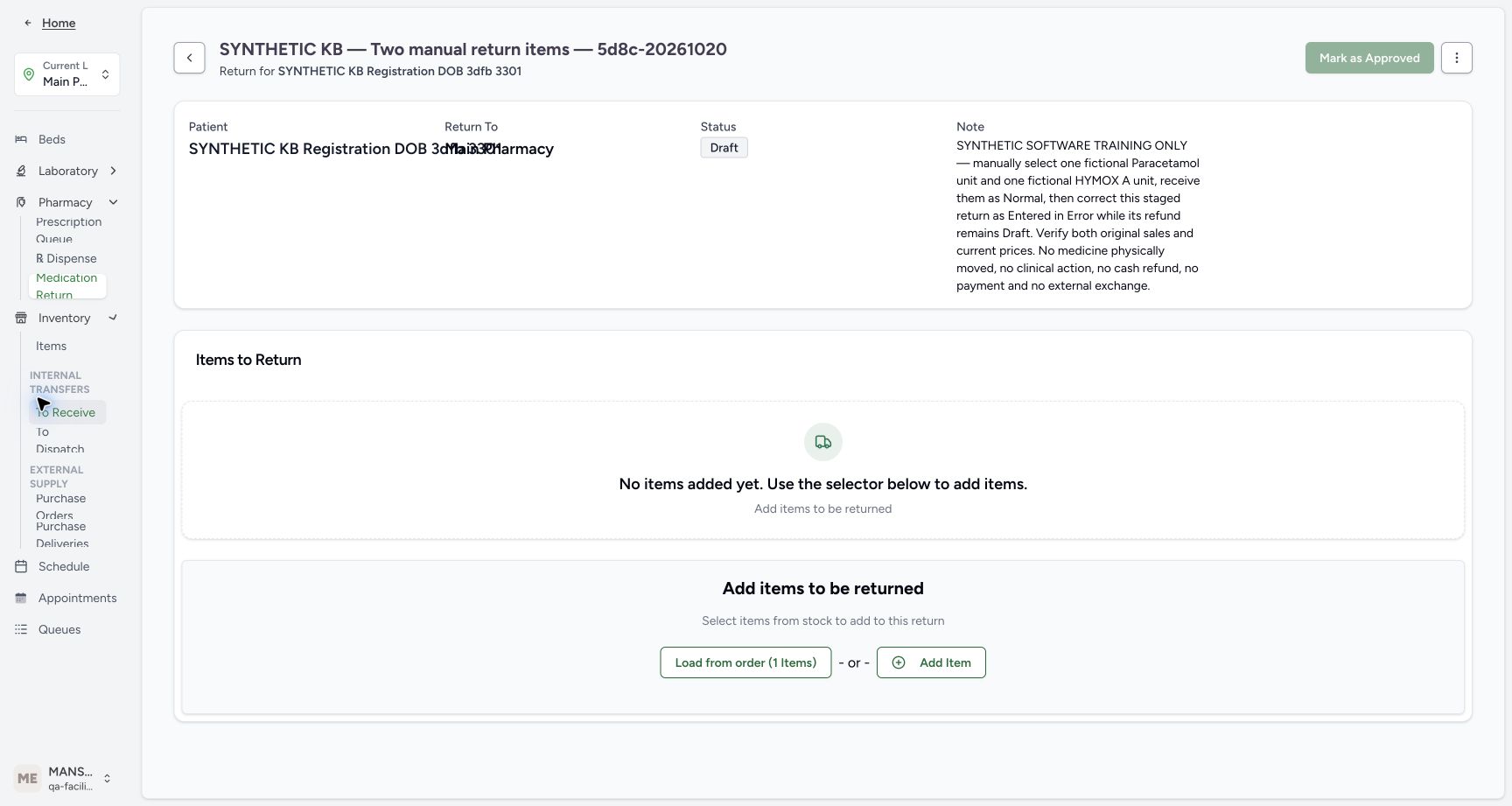This screenshot has height=806, width=1512.
Task: Click the Items to Return heading
Action: tap(248, 360)
